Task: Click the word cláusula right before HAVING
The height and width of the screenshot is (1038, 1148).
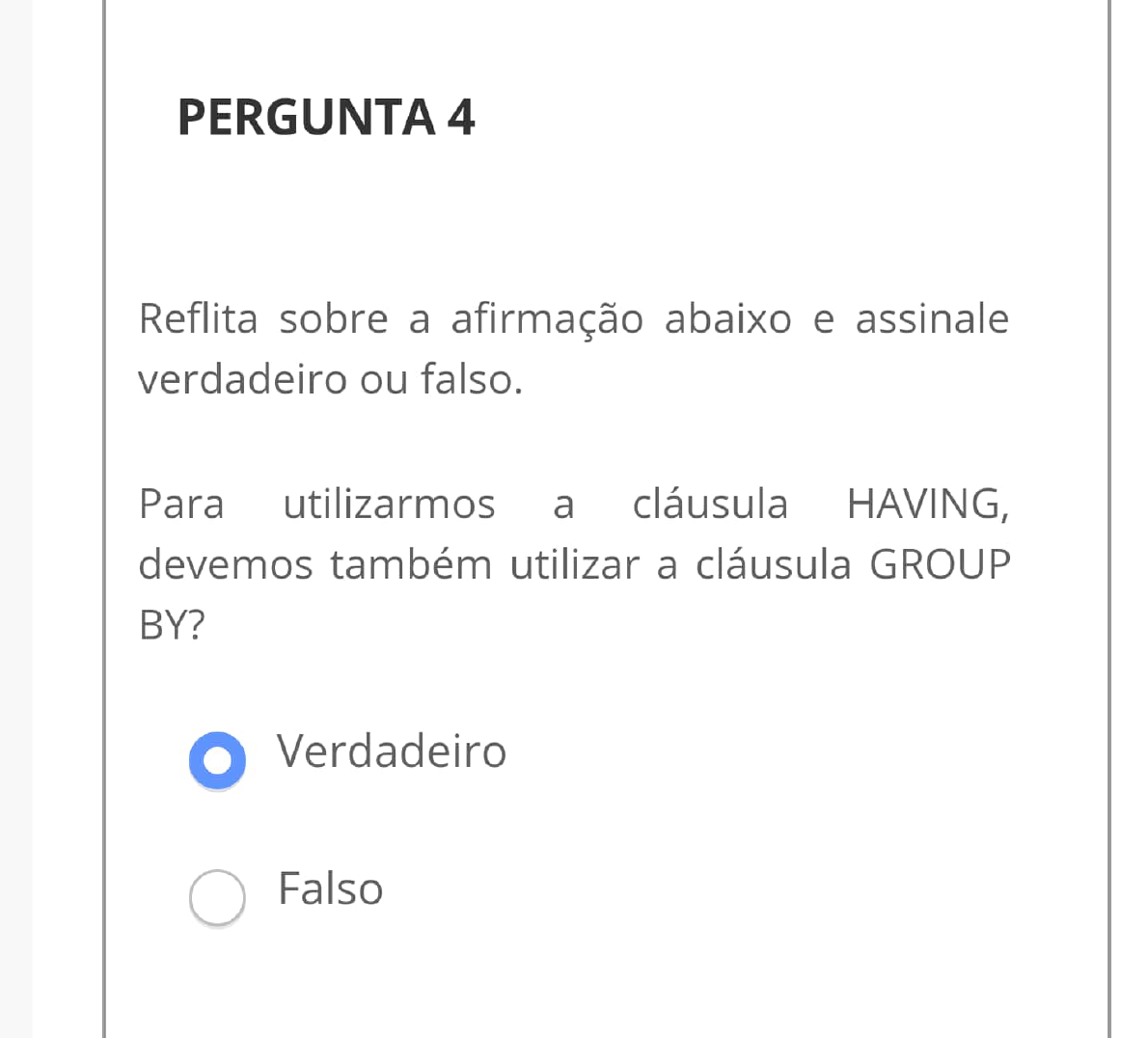Action: pos(710,505)
